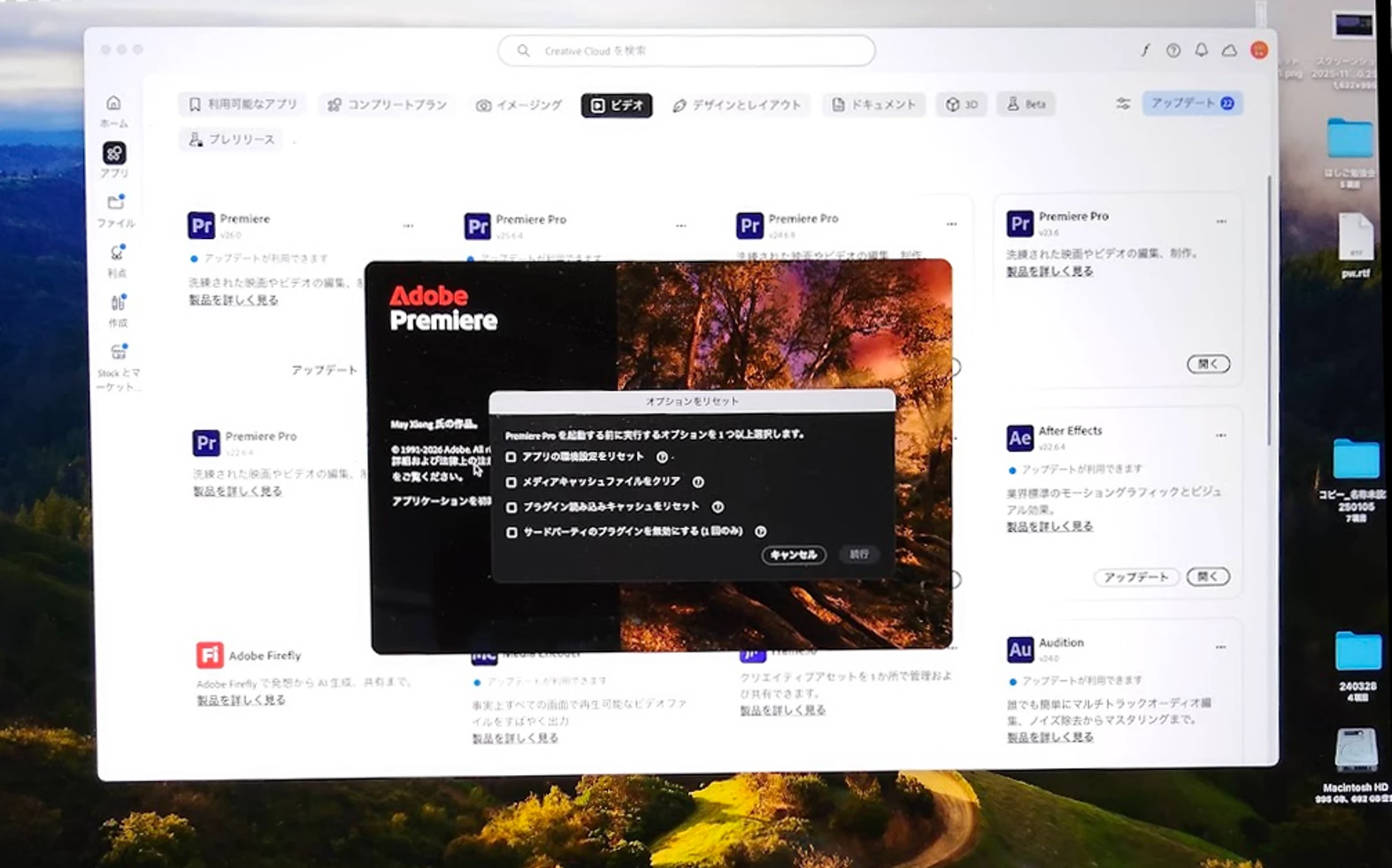The height and width of the screenshot is (868, 1392).
Task: Click 開く on the After Effects card
Action: [x=1208, y=577]
